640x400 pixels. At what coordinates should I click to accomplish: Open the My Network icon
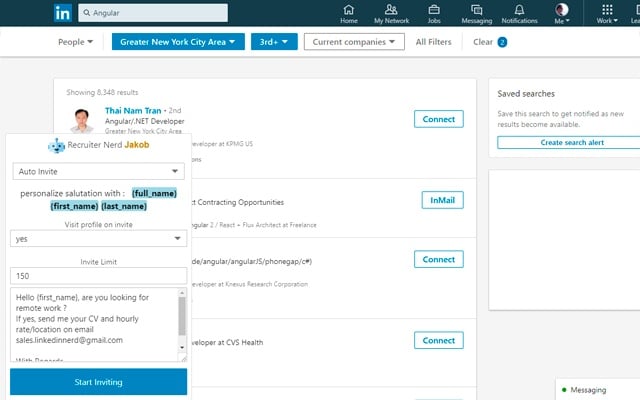click(391, 9)
